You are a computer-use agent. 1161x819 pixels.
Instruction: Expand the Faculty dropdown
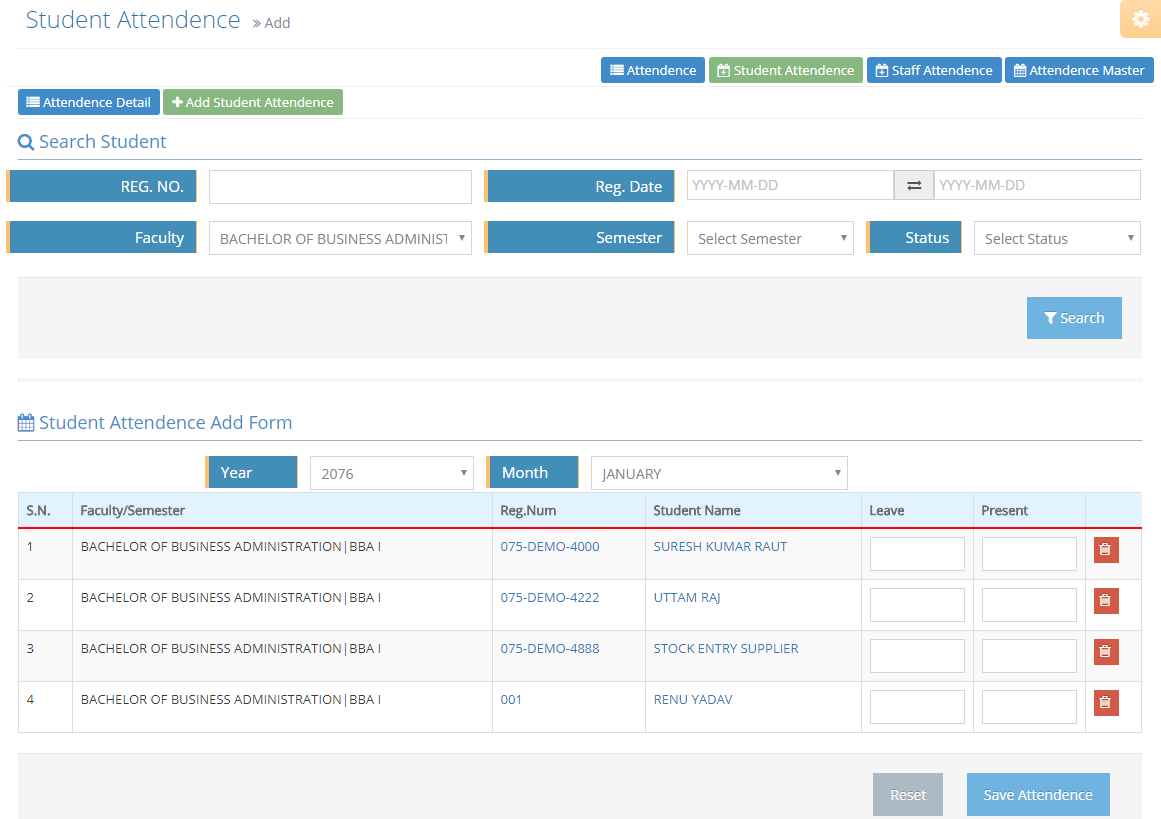coord(340,238)
